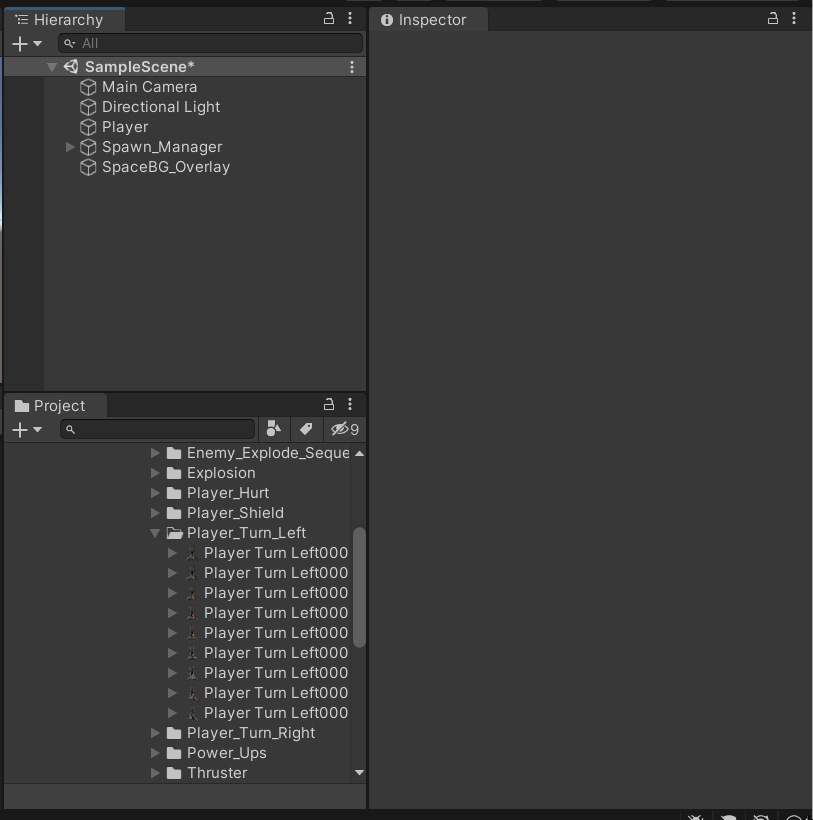Image resolution: width=813 pixels, height=820 pixels.
Task: Click the SpaceBG_Overlay cube icon
Action: pyautogui.click(x=88, y=167)
